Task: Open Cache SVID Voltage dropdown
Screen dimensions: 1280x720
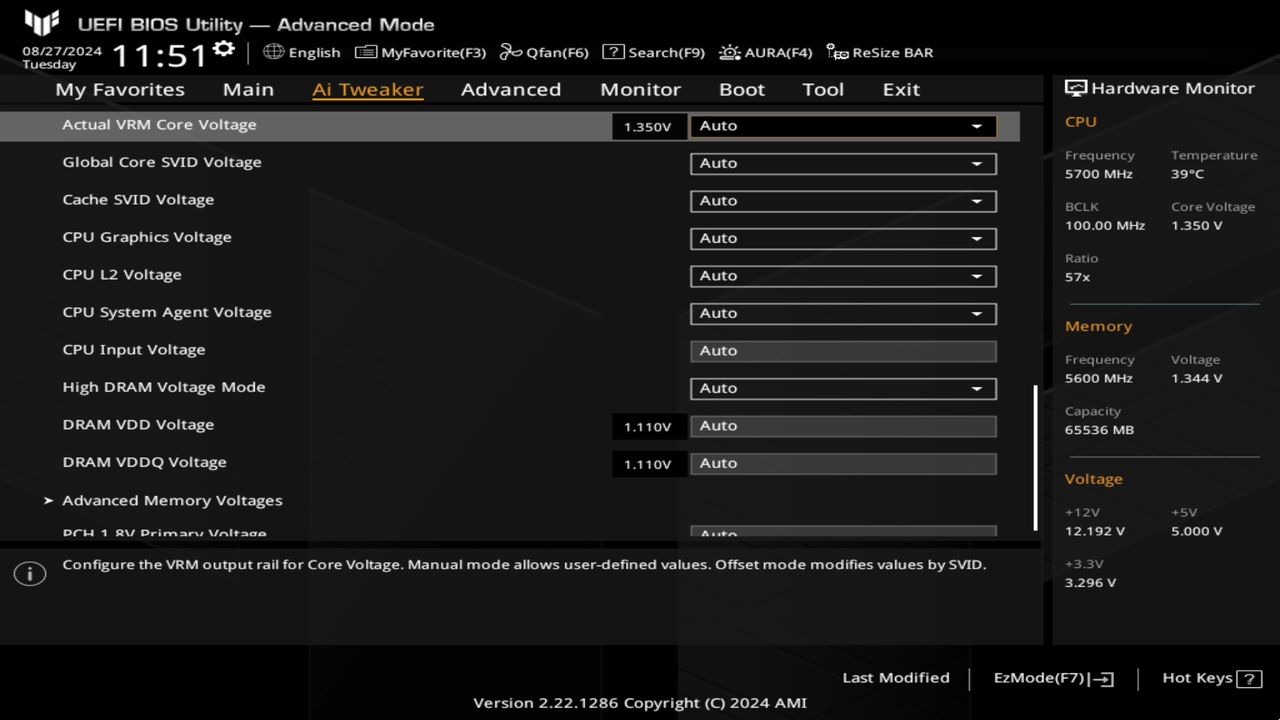Action: click(843, 201)
